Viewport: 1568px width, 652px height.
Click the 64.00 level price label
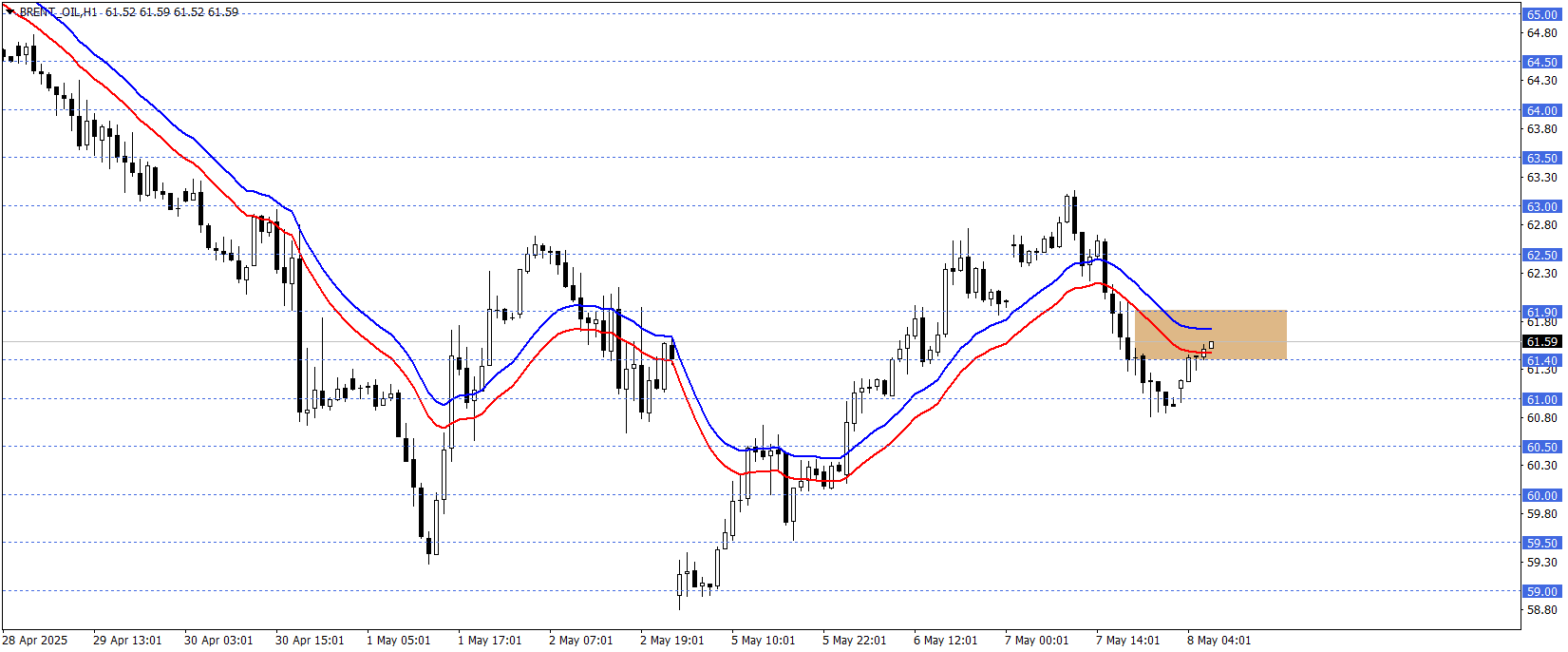(x=1542, y=110)
